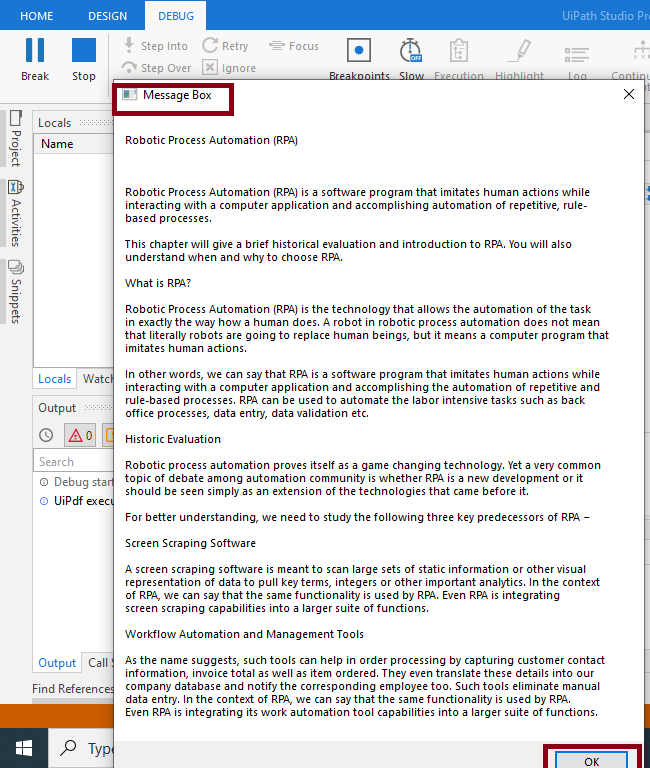Select the 'Debug started' log entry
The width and height of the screenshot is (650, 768).
click(x=76, y=482)
